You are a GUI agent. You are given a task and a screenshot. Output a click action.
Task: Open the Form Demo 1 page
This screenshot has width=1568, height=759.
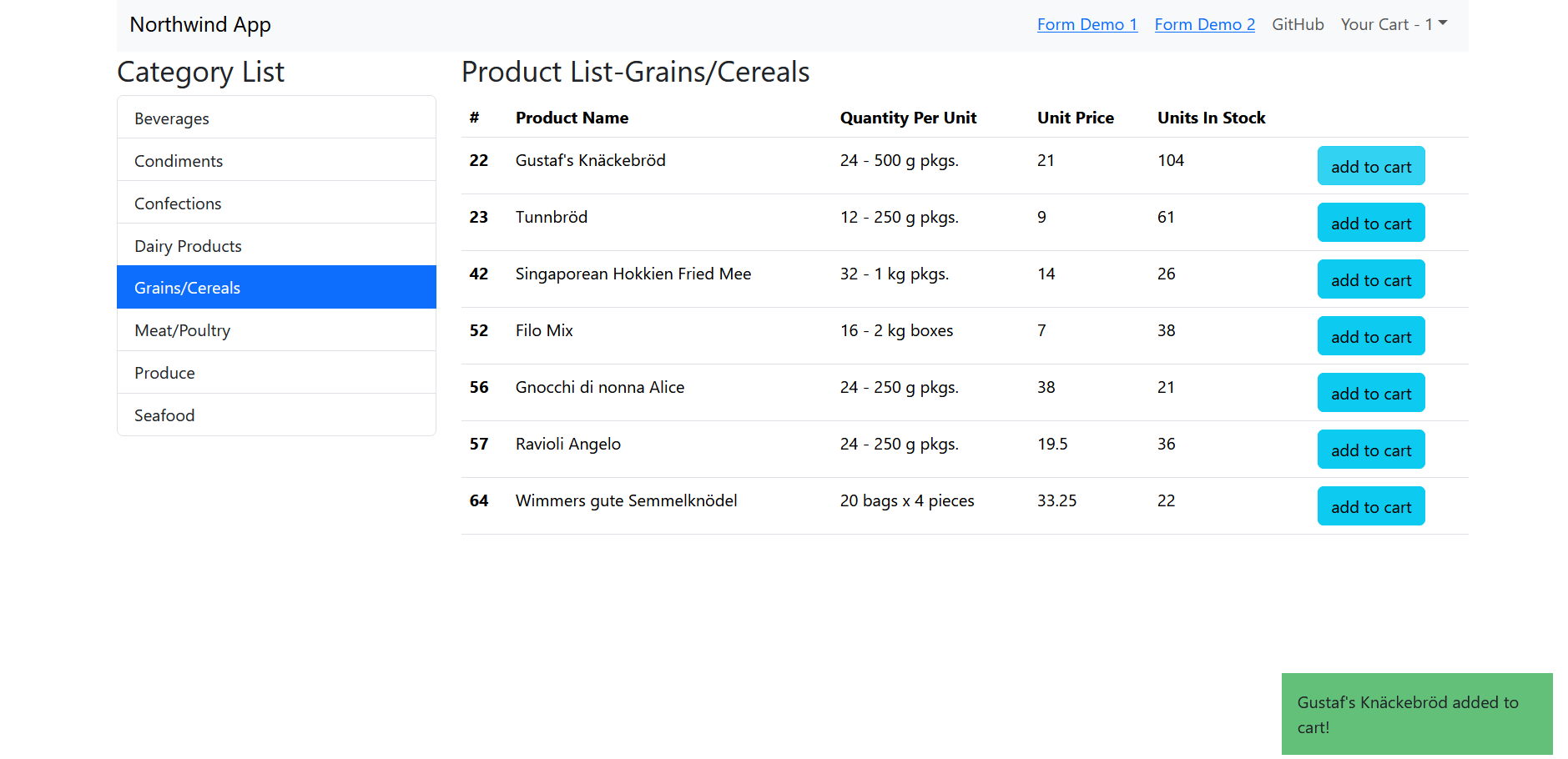click(1087, 24)
